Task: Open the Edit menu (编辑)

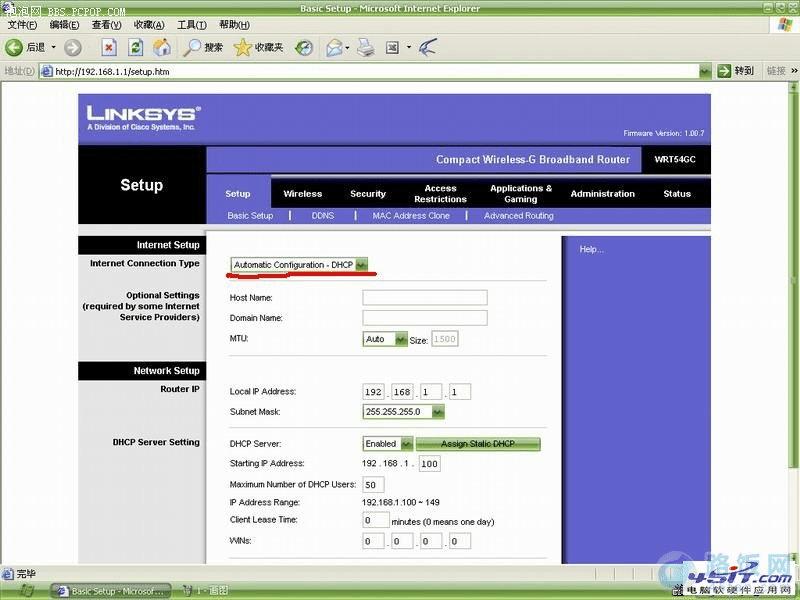Action: point(64,24)
